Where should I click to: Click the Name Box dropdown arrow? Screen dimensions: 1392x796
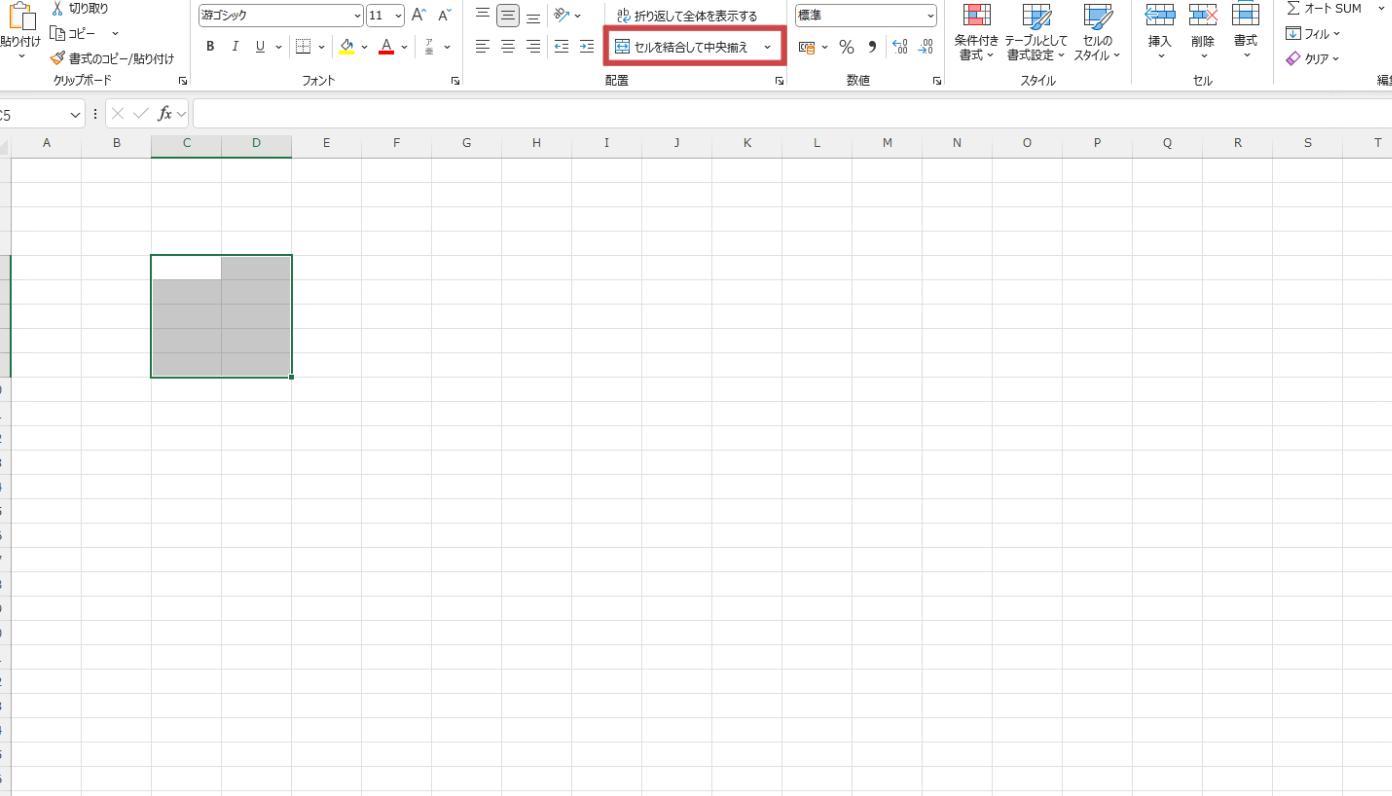tap(75, 115)
